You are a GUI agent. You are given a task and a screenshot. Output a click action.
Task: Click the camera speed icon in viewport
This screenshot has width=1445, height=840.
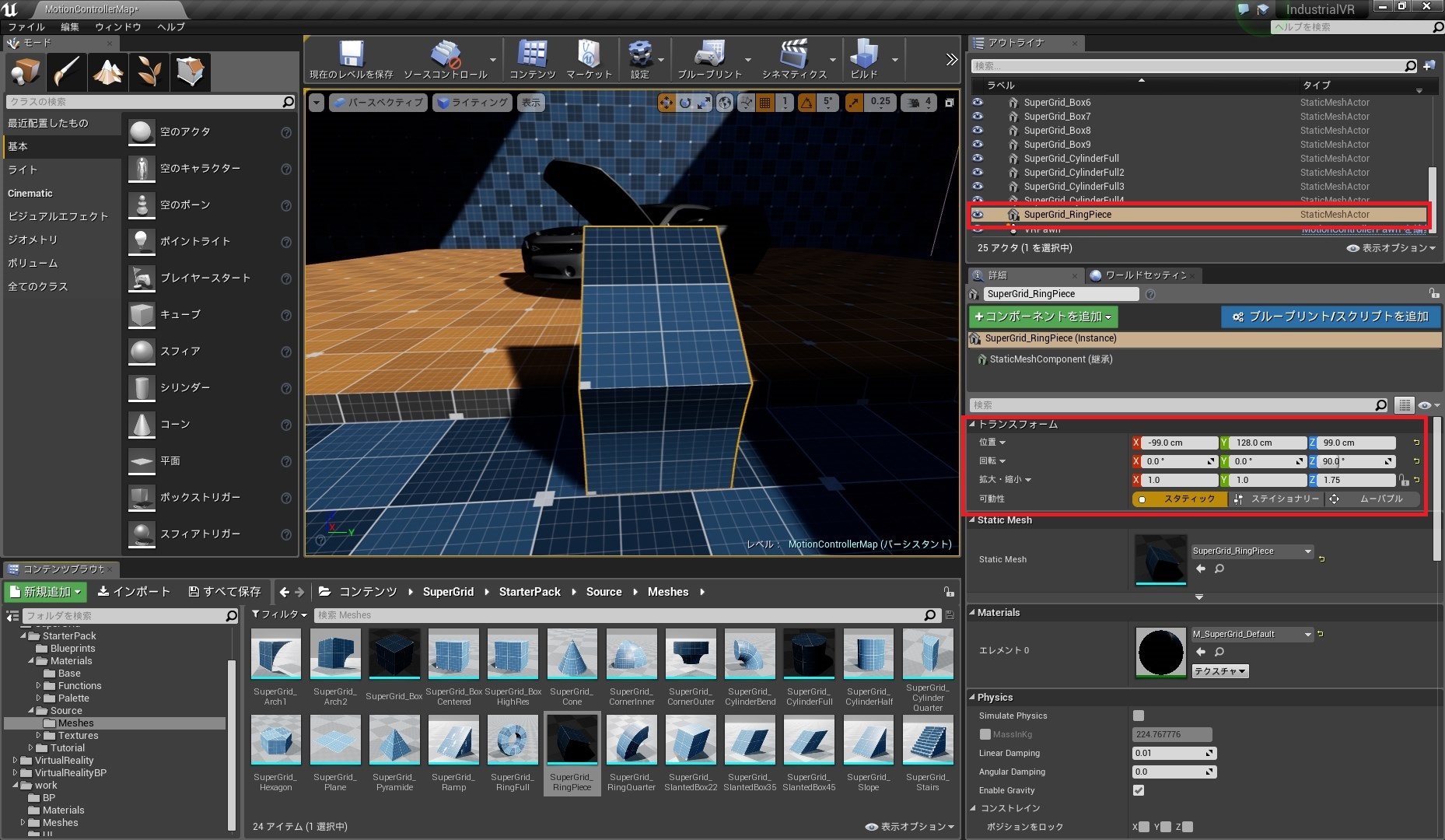(x=914, y=103)
